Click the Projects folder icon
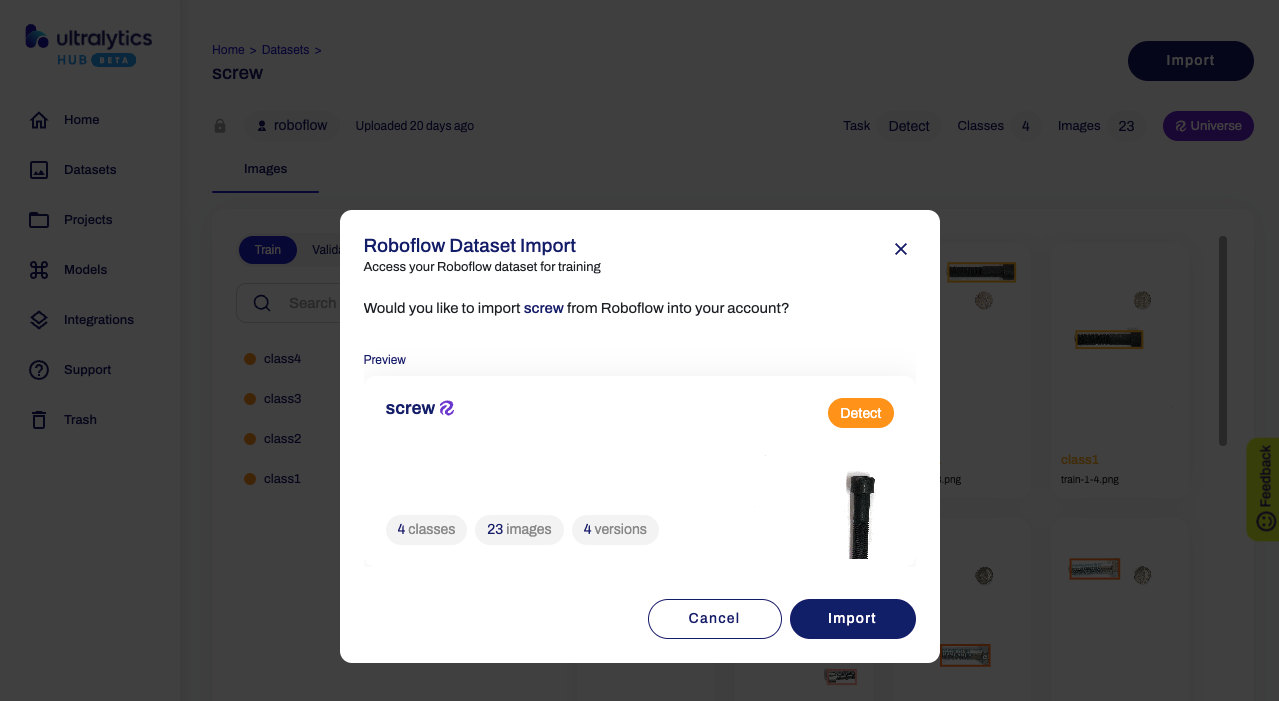This screenshot has width=1279, height=701. point(39,220)
